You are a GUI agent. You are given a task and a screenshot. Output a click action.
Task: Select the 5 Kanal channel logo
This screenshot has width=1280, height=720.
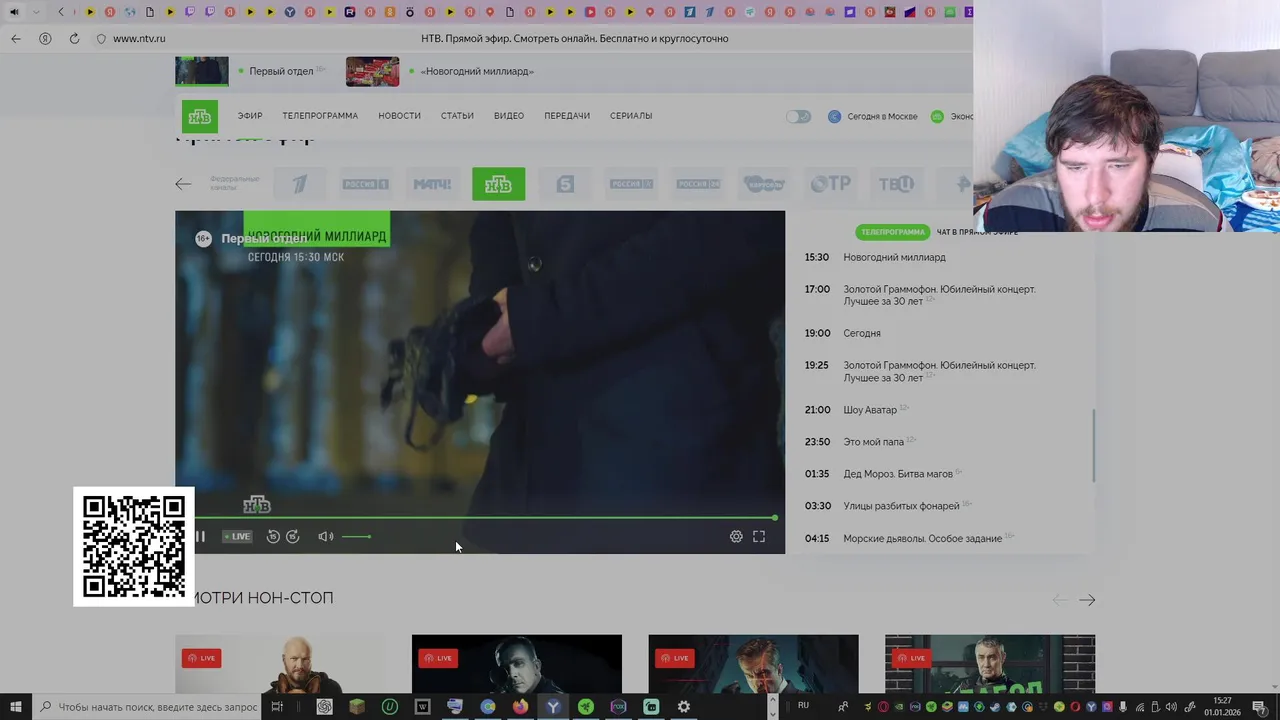coord(565,184)
